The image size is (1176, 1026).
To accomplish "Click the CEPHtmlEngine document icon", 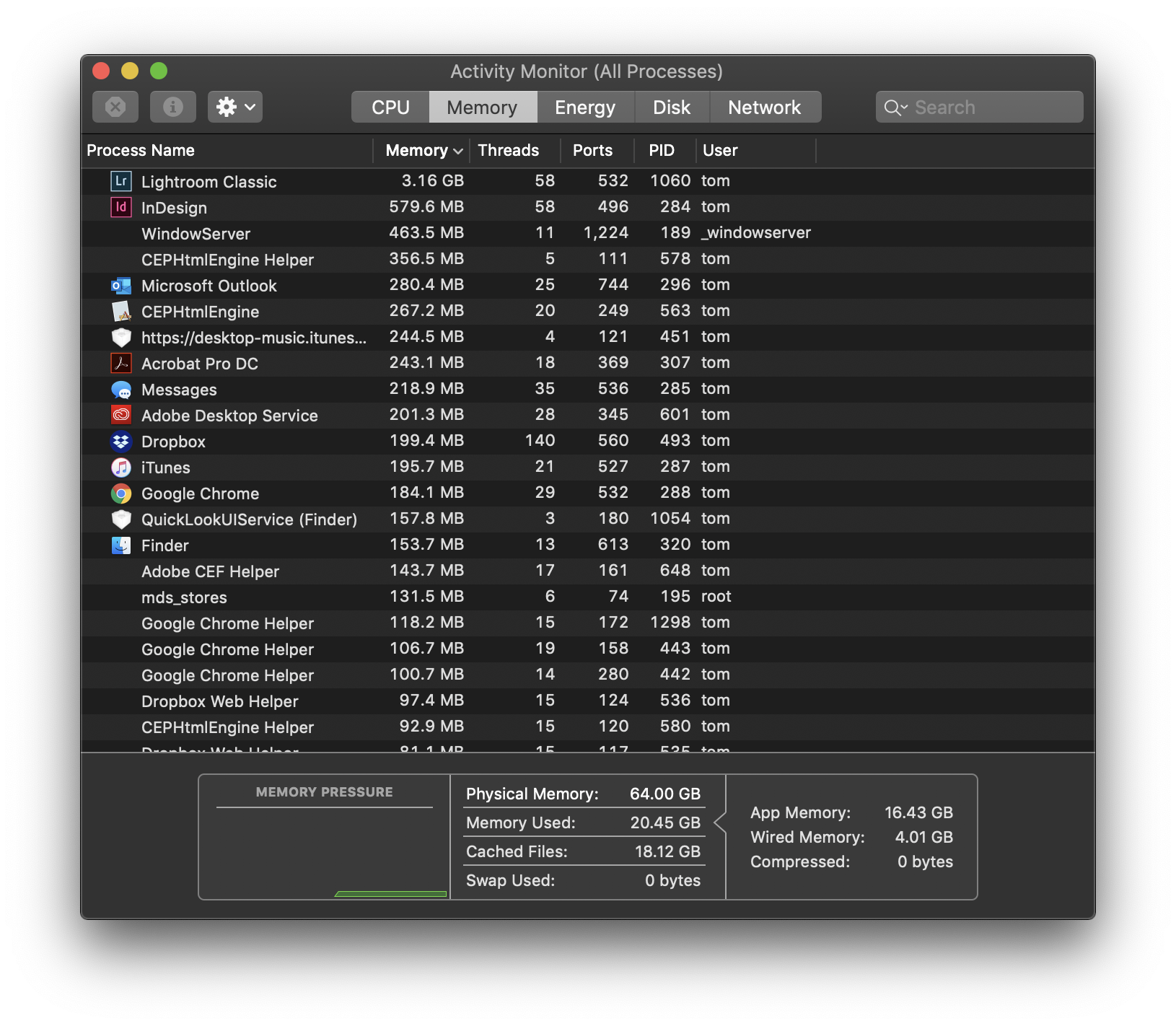I will coord(121,312).
